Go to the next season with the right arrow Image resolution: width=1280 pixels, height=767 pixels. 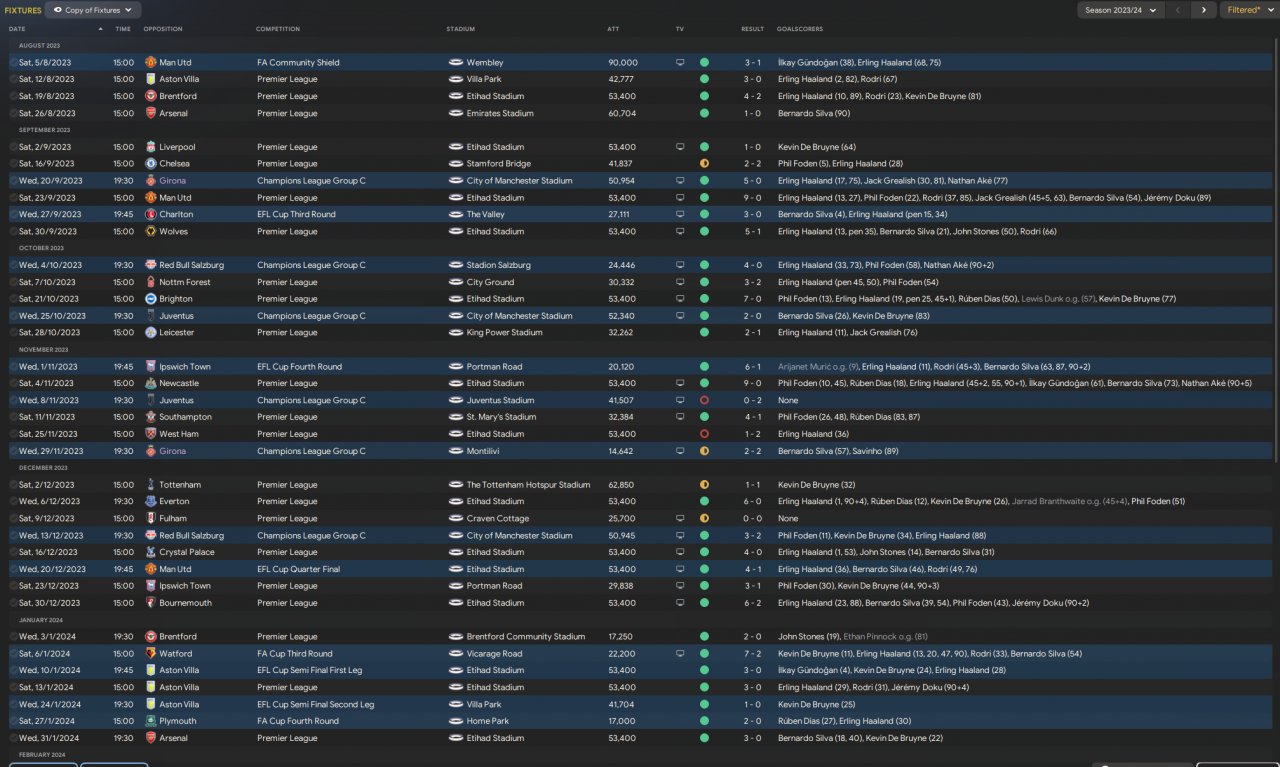coord(1203,10)
